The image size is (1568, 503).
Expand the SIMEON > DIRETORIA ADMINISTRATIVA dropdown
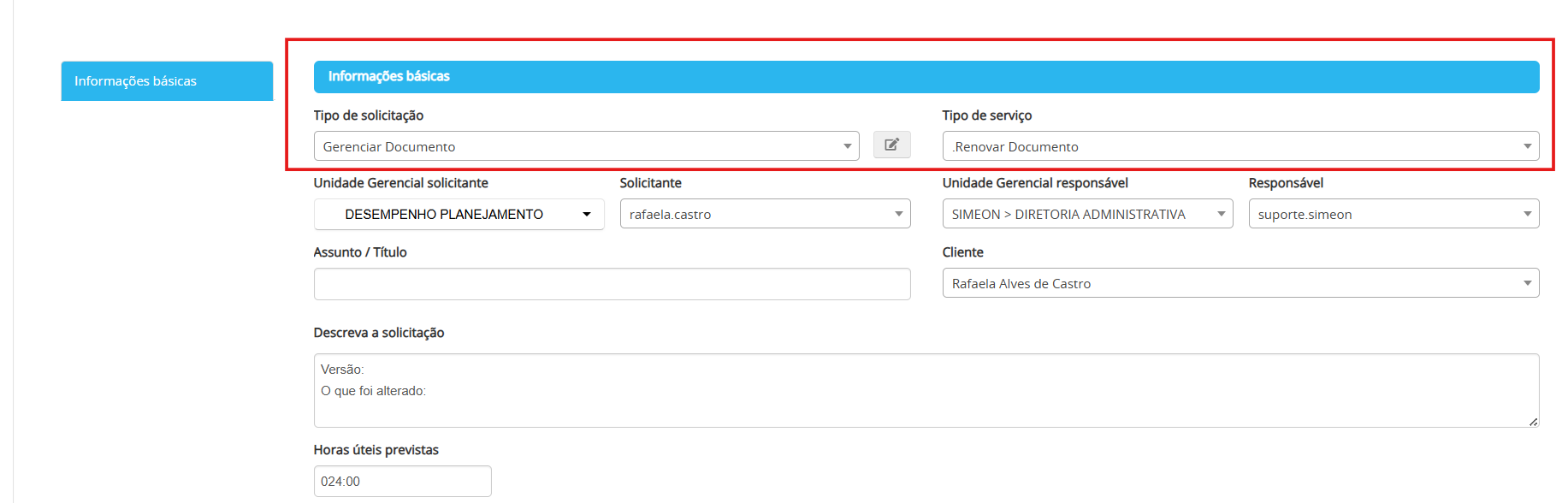pos(1086,214)
